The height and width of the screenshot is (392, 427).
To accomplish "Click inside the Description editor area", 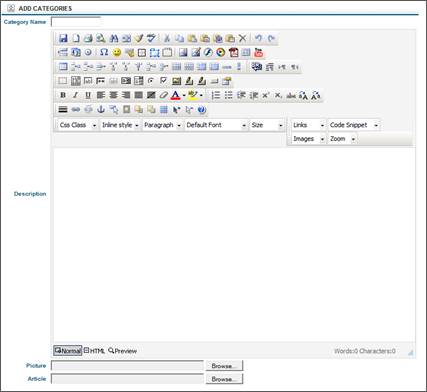I will click(234, 245).
